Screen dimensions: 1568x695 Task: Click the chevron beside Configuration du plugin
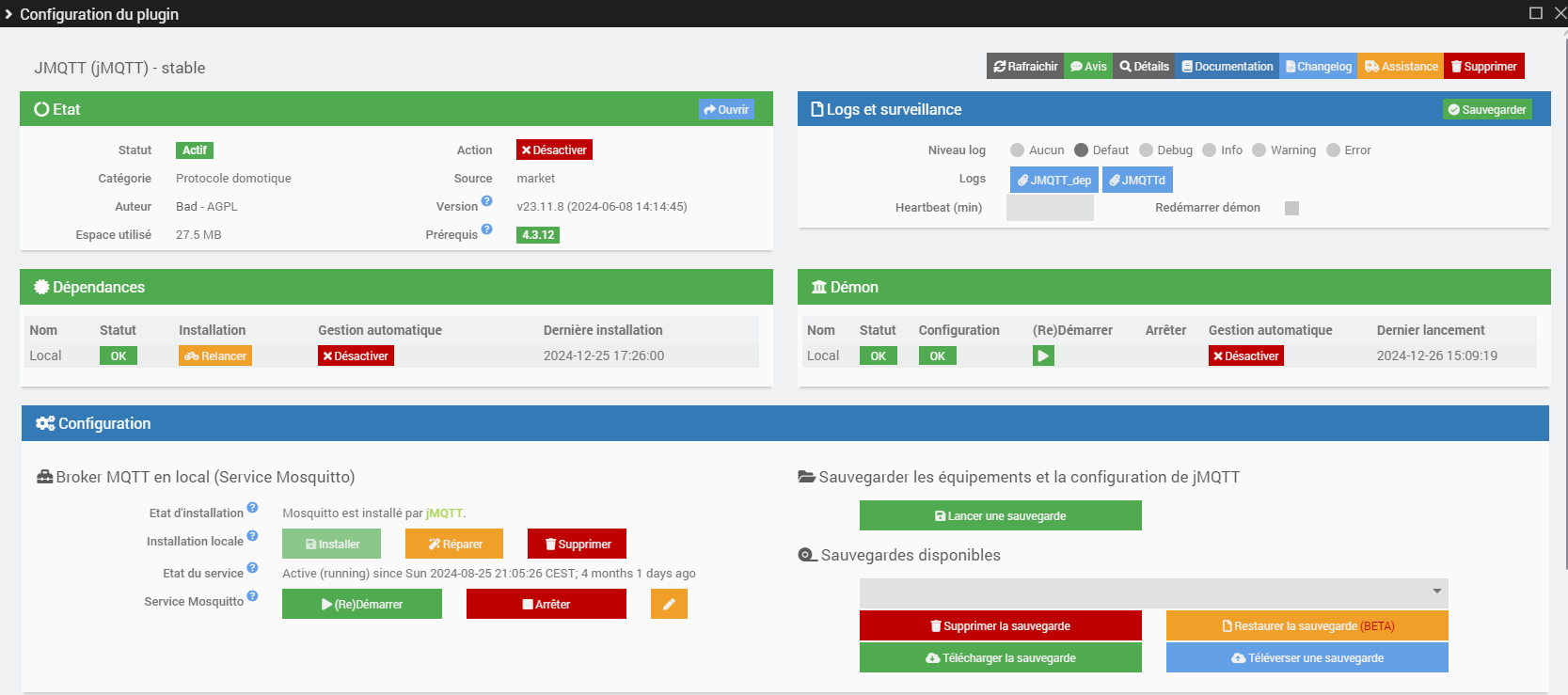tap(8, 14)
